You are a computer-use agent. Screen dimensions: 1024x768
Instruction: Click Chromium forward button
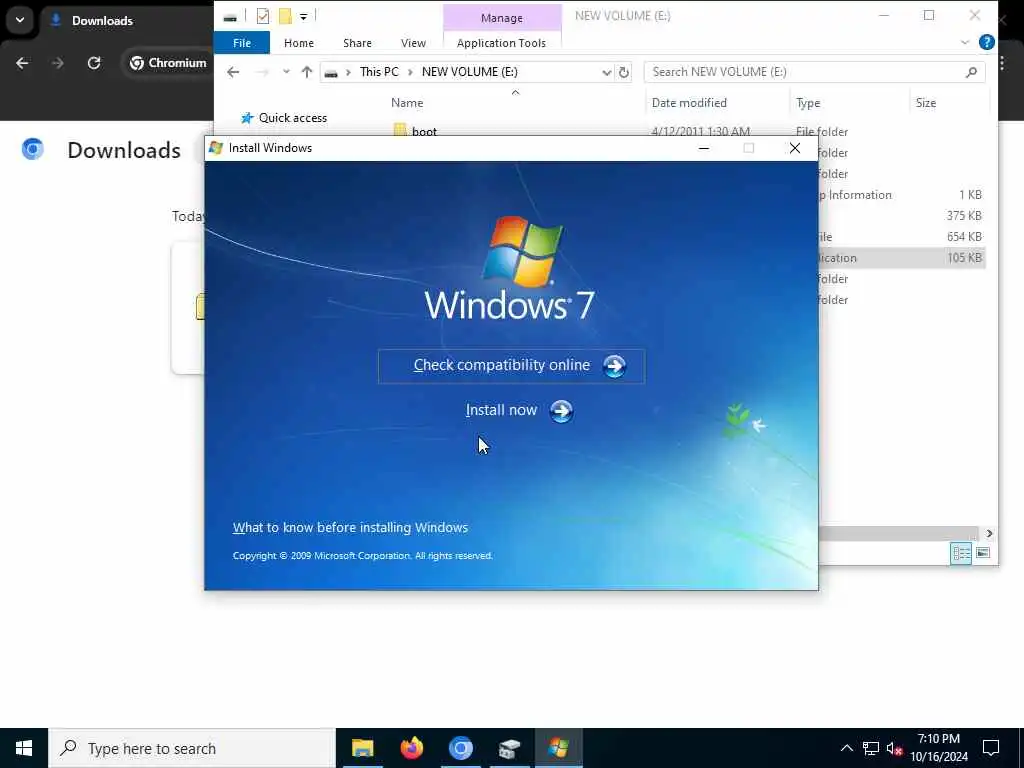(58, 63)
